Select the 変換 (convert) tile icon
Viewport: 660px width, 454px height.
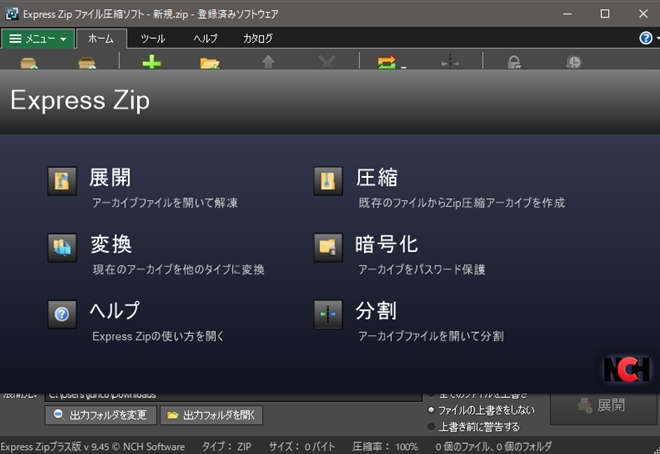tap(62, 247)
